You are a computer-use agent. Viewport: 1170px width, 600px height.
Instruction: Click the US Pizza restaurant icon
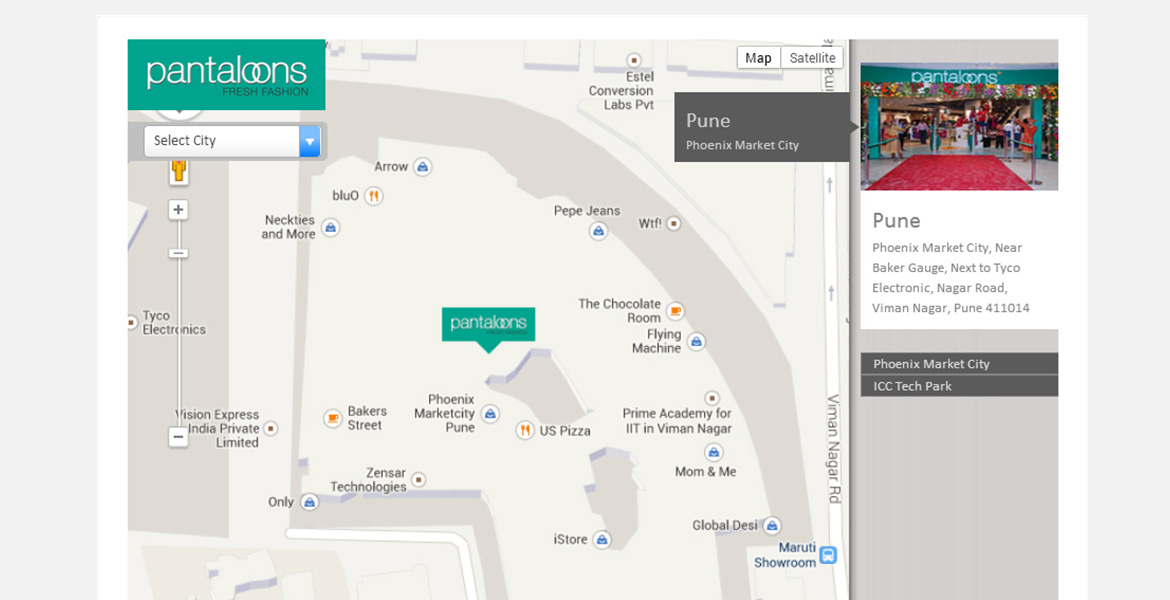coord(524,430)
